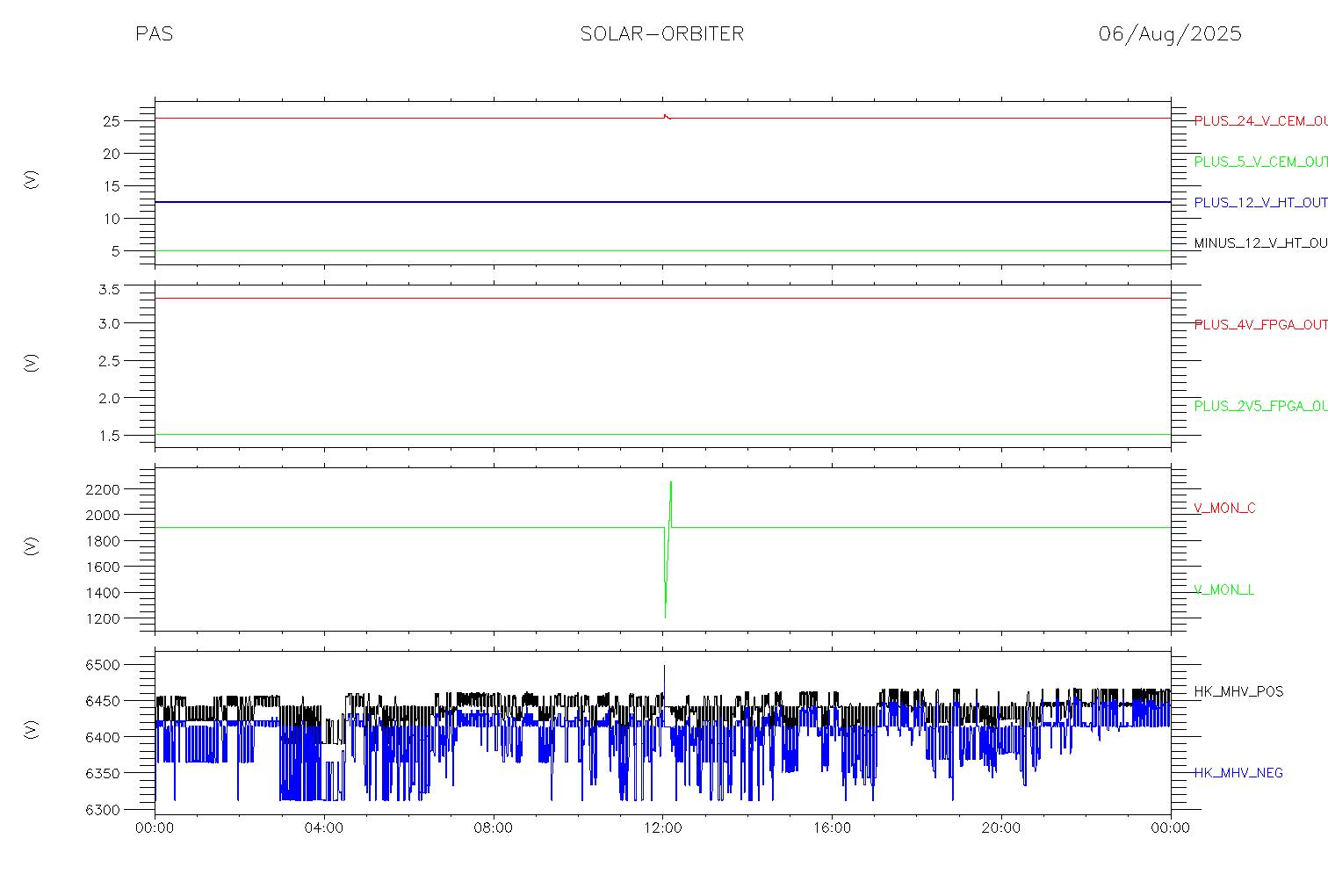Click the (V) unit label of the MHV panel
Screen dimensions: 1328x896
click(31, 729)
